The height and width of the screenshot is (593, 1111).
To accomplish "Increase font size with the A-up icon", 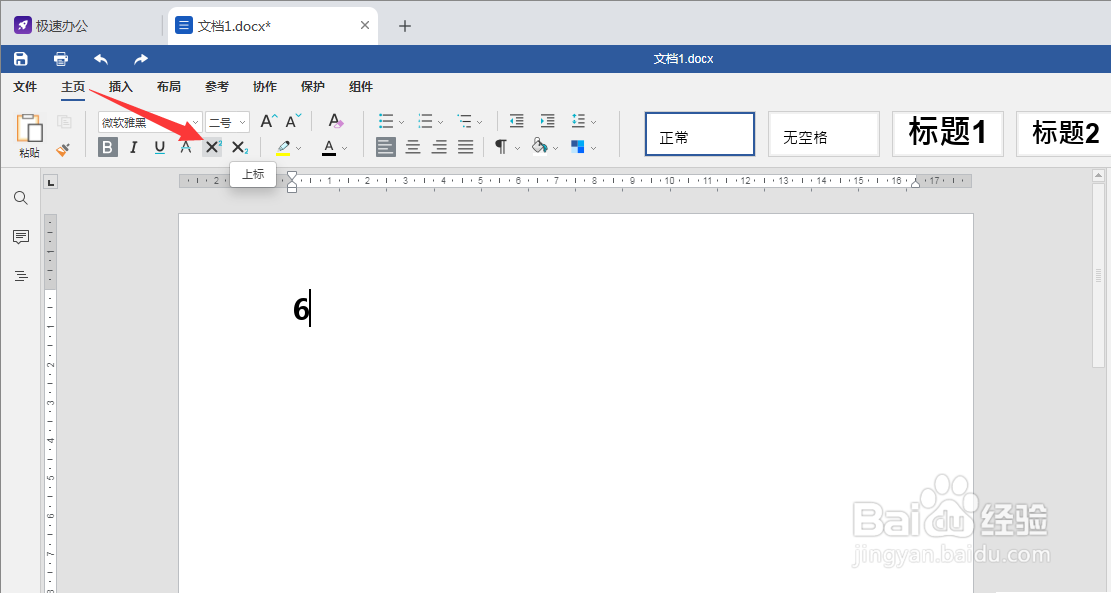I will 269,121.
